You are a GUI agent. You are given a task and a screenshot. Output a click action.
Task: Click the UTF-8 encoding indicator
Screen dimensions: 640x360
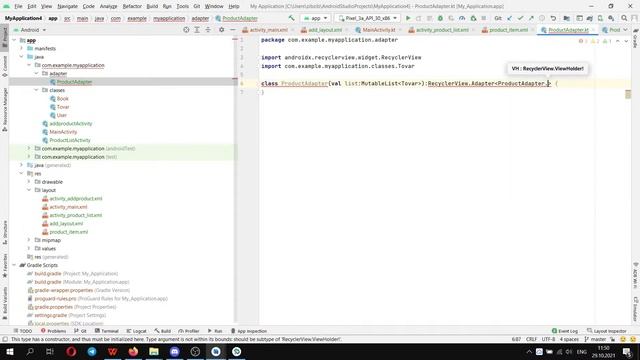[548, 339]
